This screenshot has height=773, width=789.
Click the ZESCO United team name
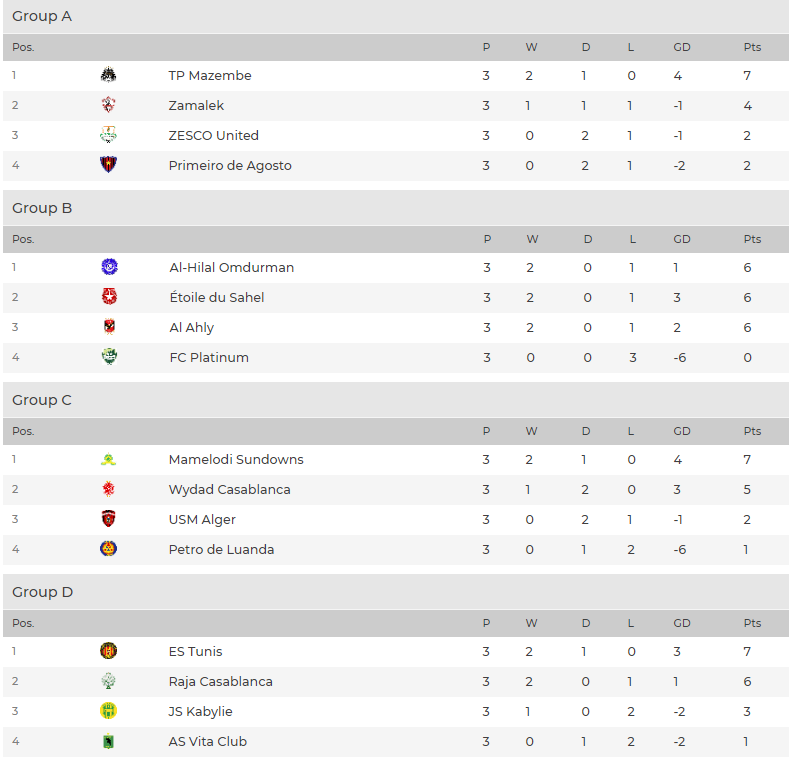213,135
